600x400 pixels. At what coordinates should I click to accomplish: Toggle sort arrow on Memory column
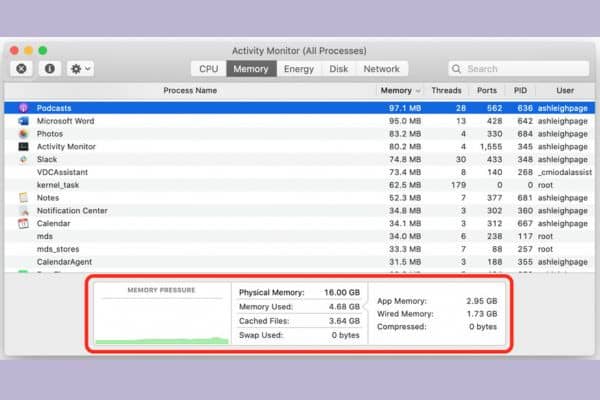click(418, 91)
